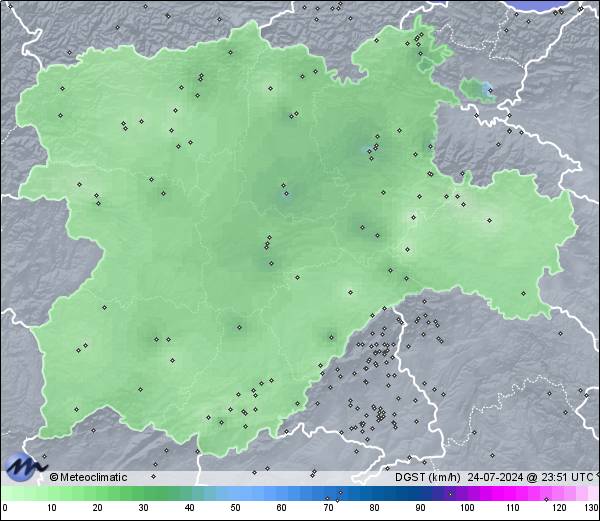Viewport: 600px width, 521px height.
Task: Click the scale label 40
Action: pos(189,508)
